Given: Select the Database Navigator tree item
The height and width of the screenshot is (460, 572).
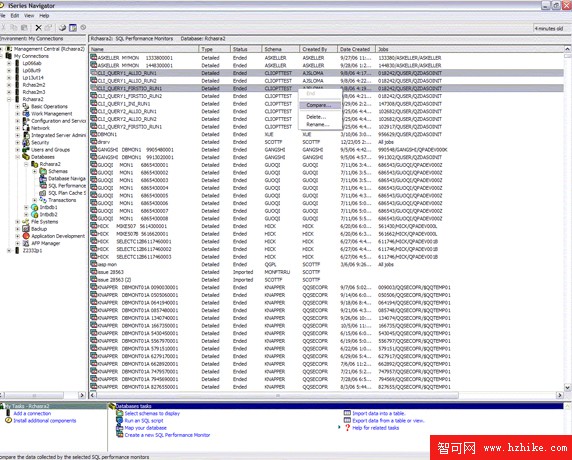Looking at the screenshot, I should coord(67,179).
